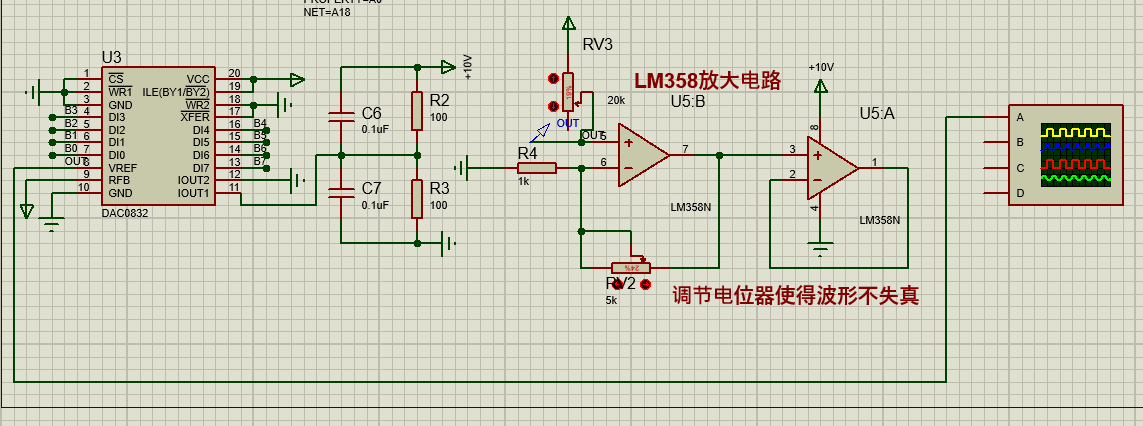Image resolution: width=1143 pixels, height=426 pixels.
Task: Select the ground symbol under DAC GND pin 10
Action: click(51, 225)
